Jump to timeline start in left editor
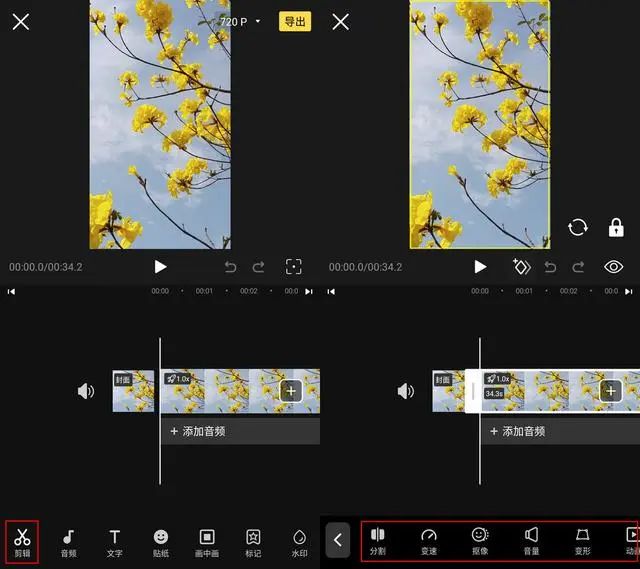Image resolution: width=640 pixels, height=569 pixels. [x=11, y=291]
